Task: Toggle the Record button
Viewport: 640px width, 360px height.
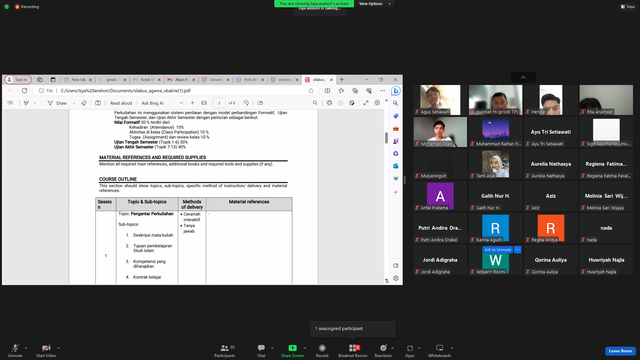Action: [x=322, y=350]
